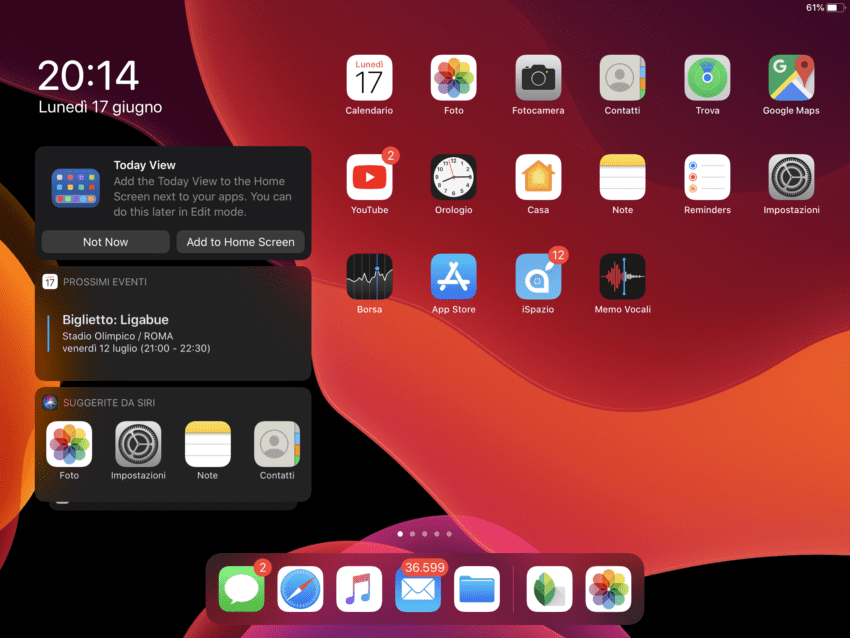Open the YouTube app
The height and width of the screenshot is (638, 850).
tap(369, 177)
